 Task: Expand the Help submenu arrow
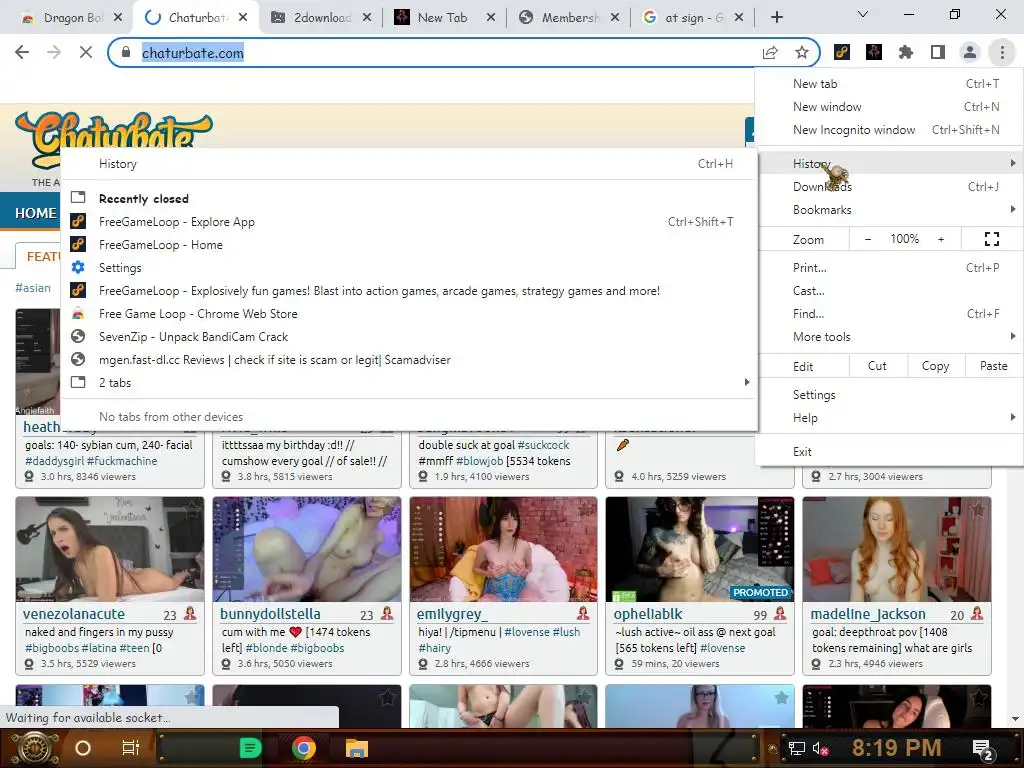tap(1012, 417)
